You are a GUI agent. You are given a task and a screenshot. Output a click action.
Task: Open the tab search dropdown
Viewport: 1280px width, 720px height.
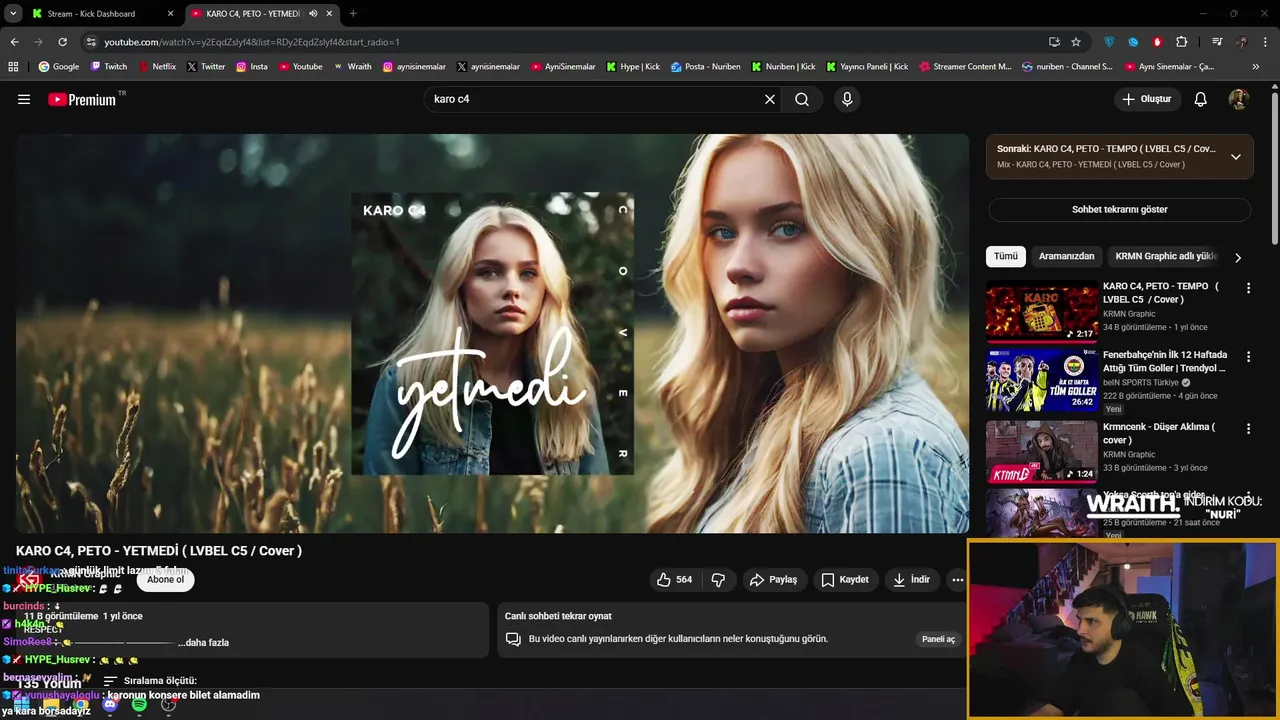coord(13,14)
